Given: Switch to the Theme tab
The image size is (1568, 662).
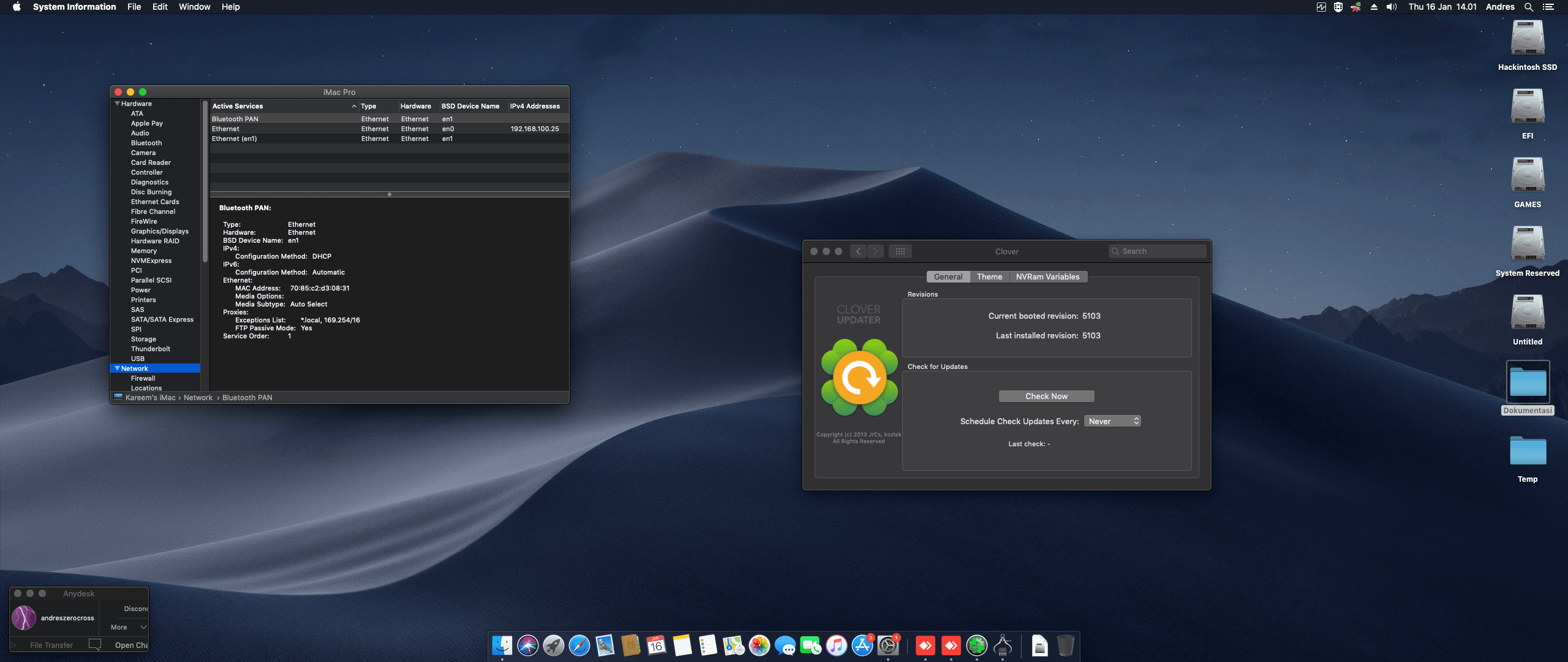Looking at the screenshot, I should (989, 277).
